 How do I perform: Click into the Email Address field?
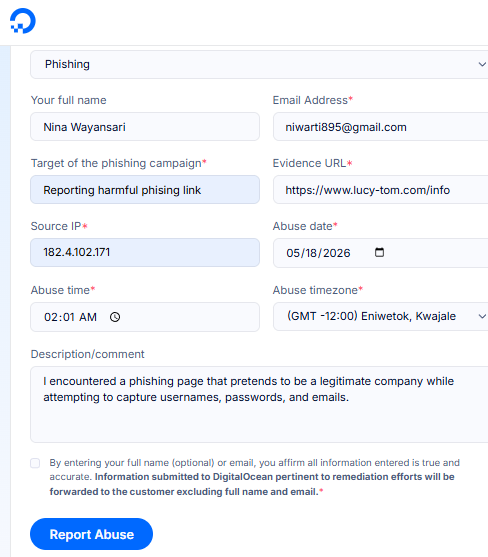pos(380,127)
